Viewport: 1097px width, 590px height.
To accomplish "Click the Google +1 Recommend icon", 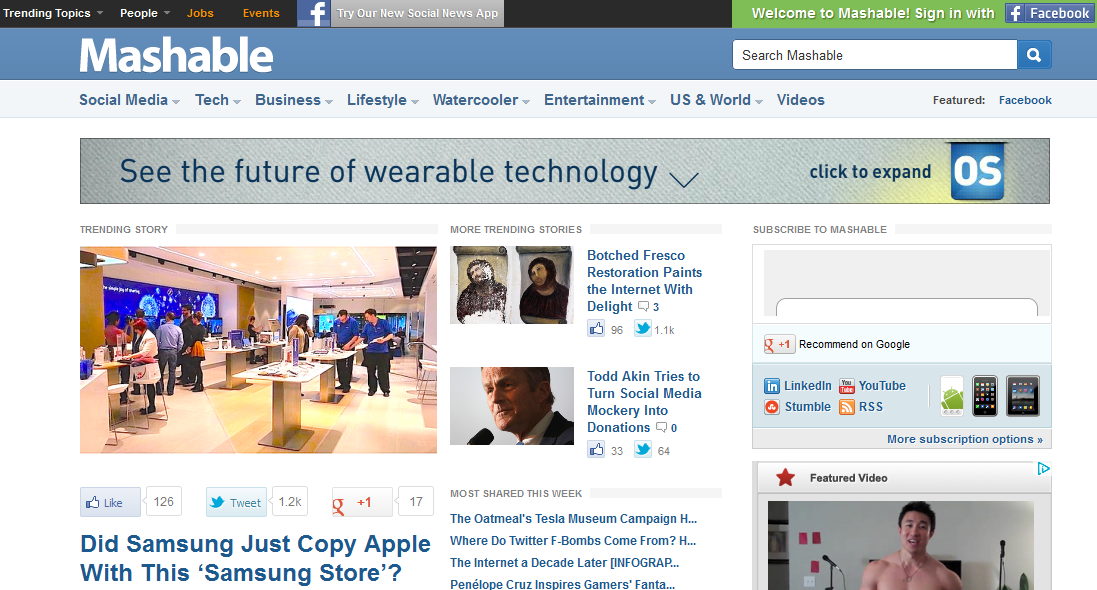I will click(x=779, y=344).
